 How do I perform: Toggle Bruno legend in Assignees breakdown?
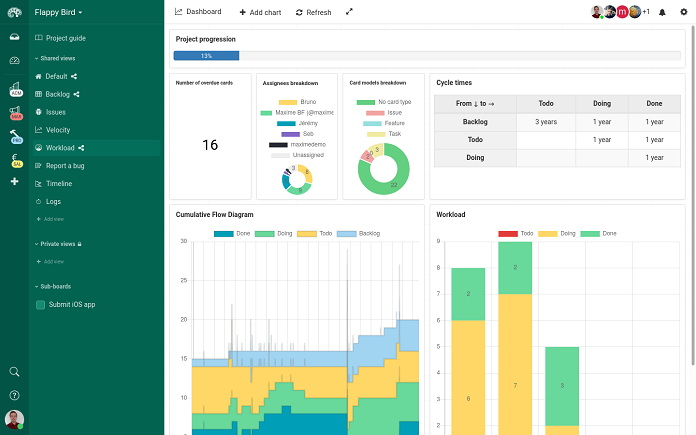point(297,102)
